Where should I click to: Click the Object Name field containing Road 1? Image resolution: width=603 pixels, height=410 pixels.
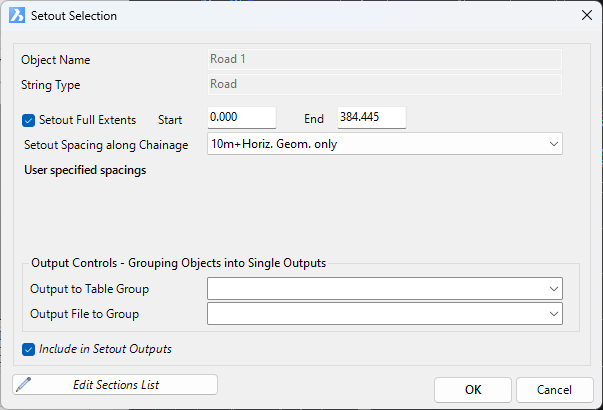pyautogui.click(x=385, y=59)
